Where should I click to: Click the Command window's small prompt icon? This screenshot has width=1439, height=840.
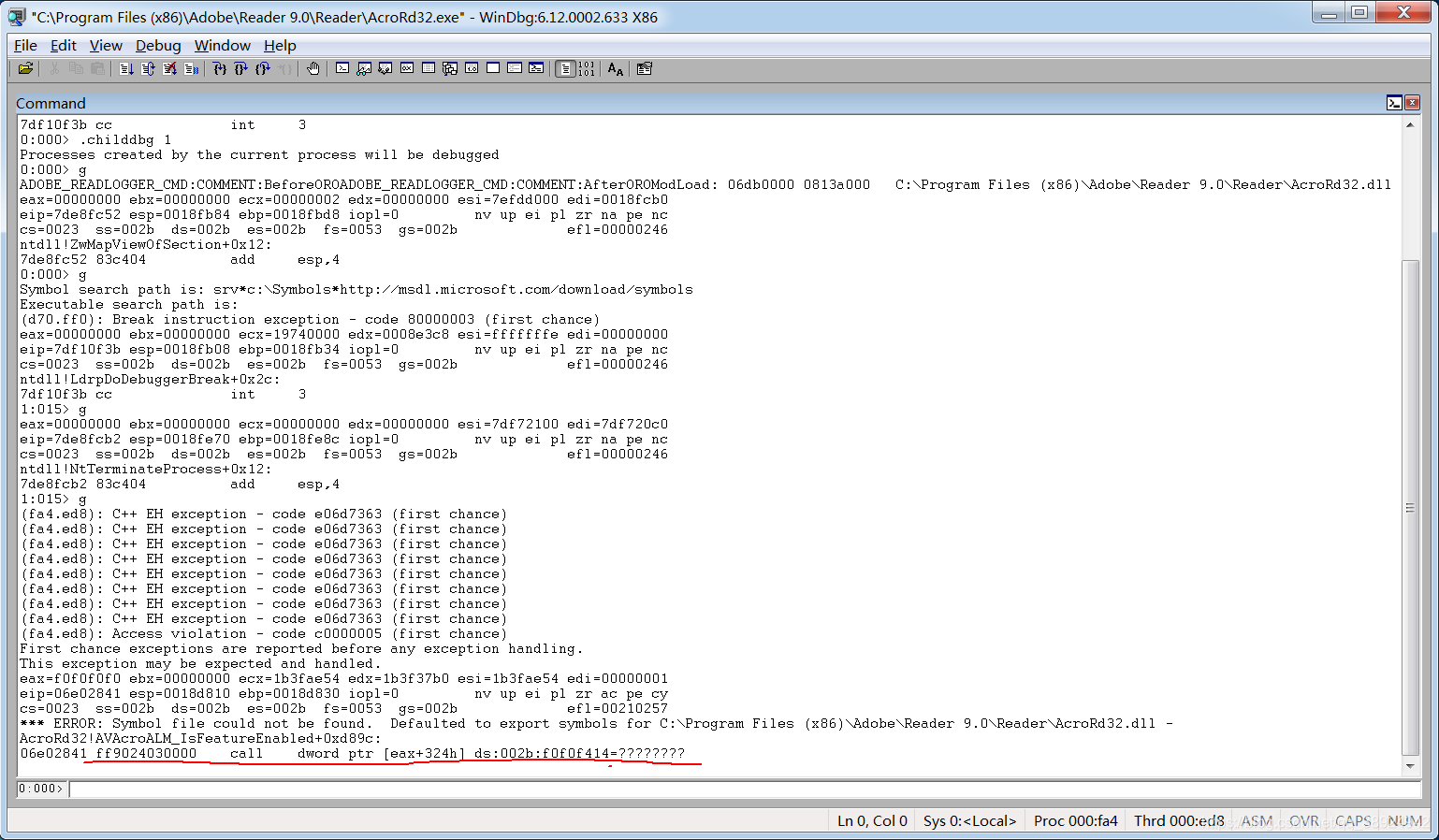pyautogui.click(x=1394, y=103)
